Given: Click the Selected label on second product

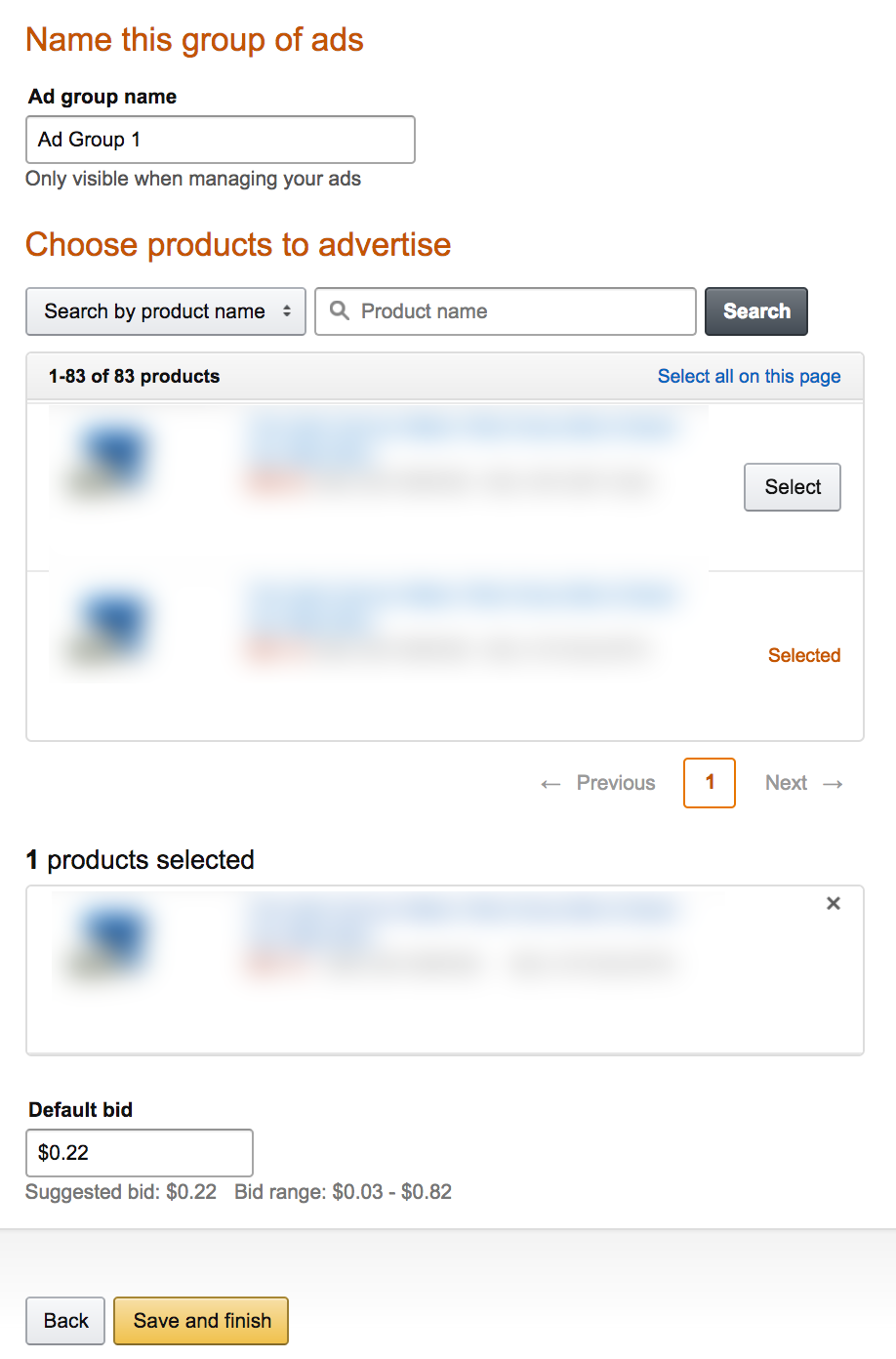Looking at the screenshot, I should click(804, 655).
